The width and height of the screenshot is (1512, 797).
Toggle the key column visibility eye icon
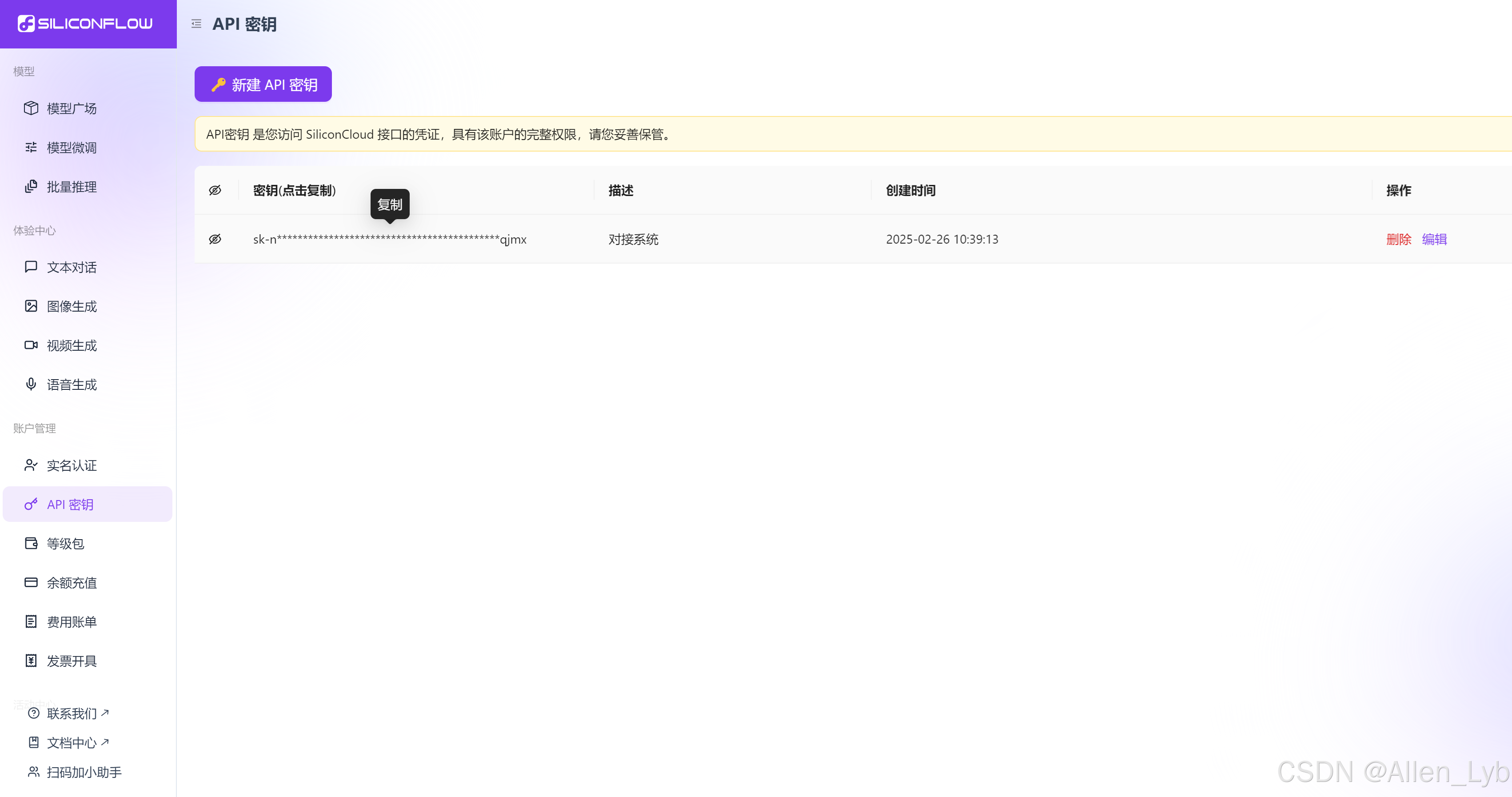(x=215, y=190)
